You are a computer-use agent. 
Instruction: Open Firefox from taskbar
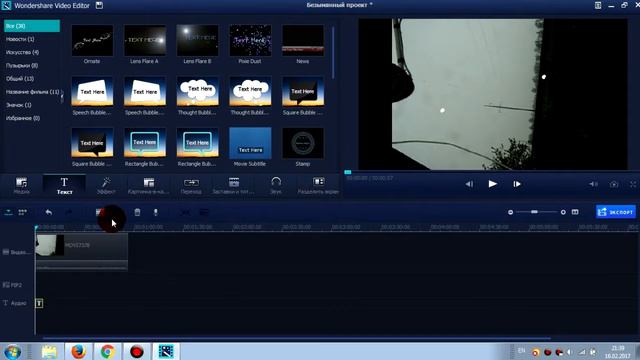(x=78, y=351)
